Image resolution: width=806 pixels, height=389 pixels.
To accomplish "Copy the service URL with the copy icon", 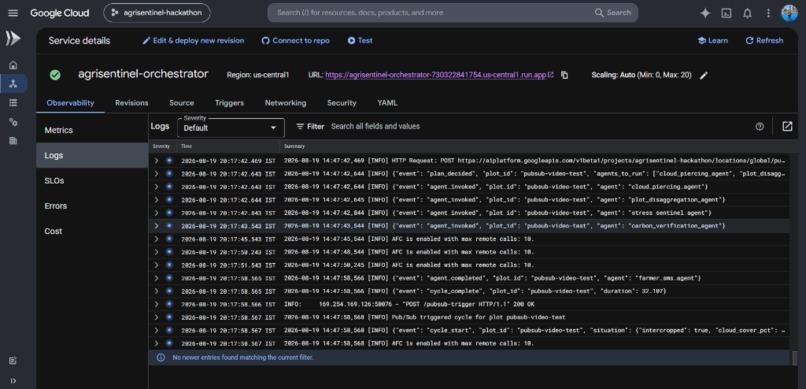I will pyautogui.click(x=564, y=75).
